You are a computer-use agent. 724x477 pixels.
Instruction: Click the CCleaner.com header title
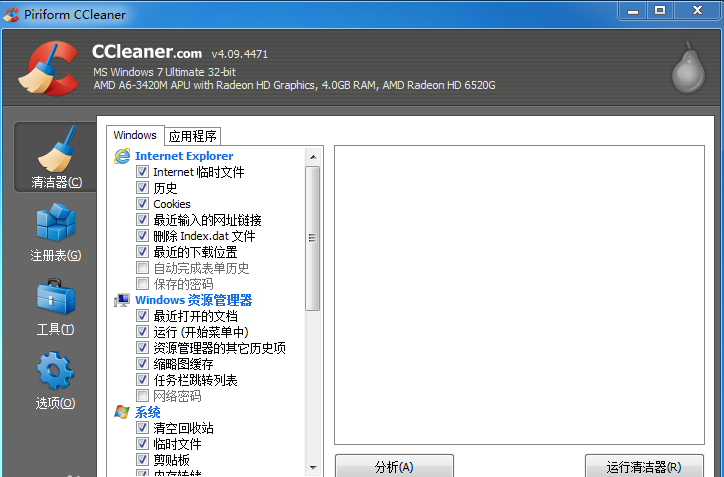(147, 52)
